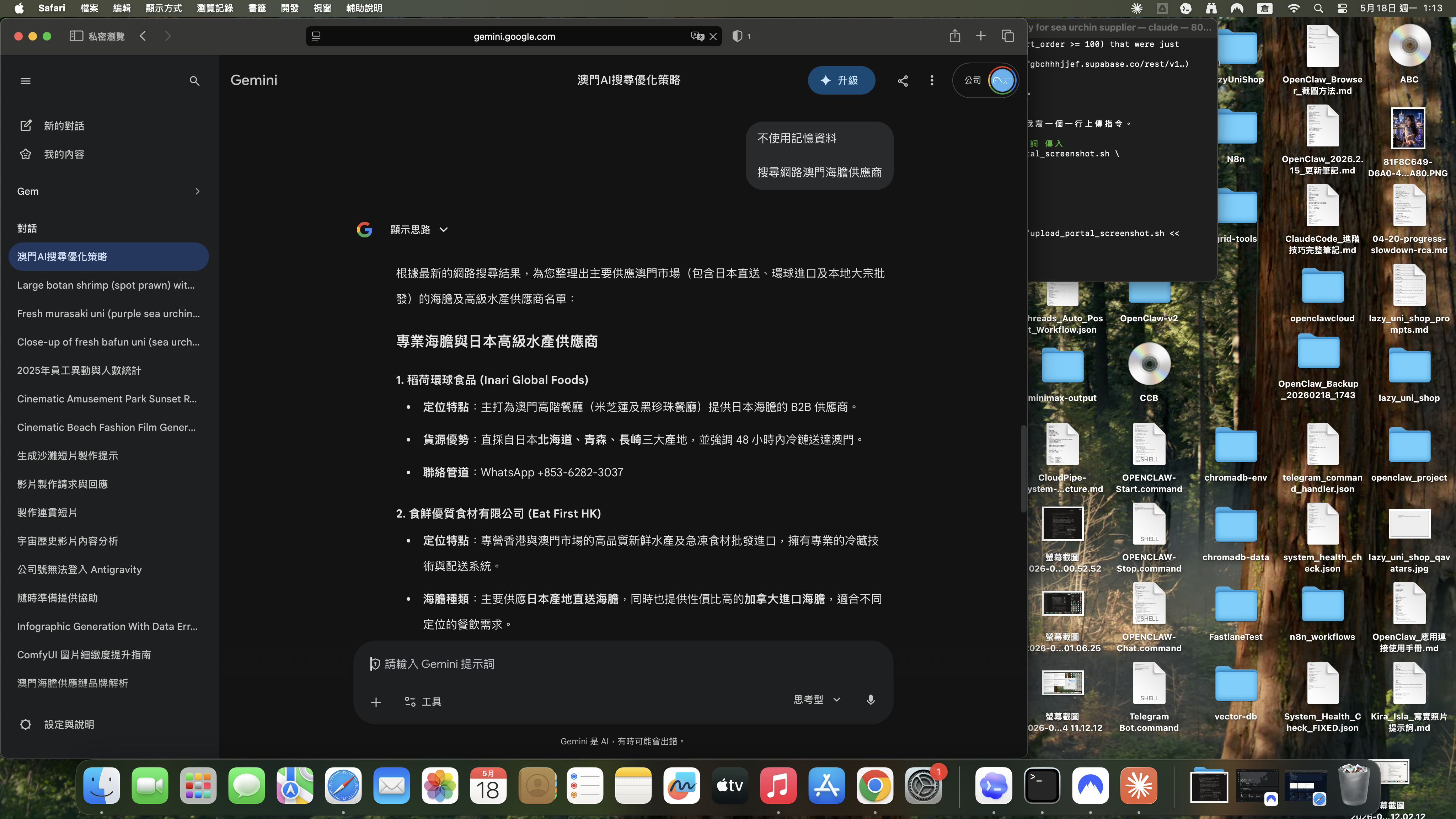Open conversation 2025年員工異動與人數統計
The width and height of the screenshot is (1456, 819).
[108, 370]
